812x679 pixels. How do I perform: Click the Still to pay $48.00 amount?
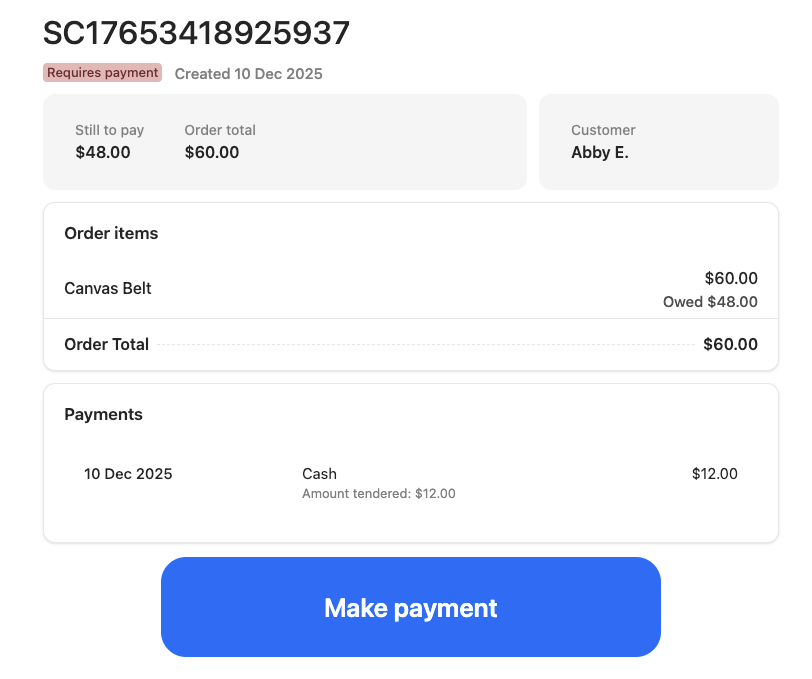coord(103,152)
